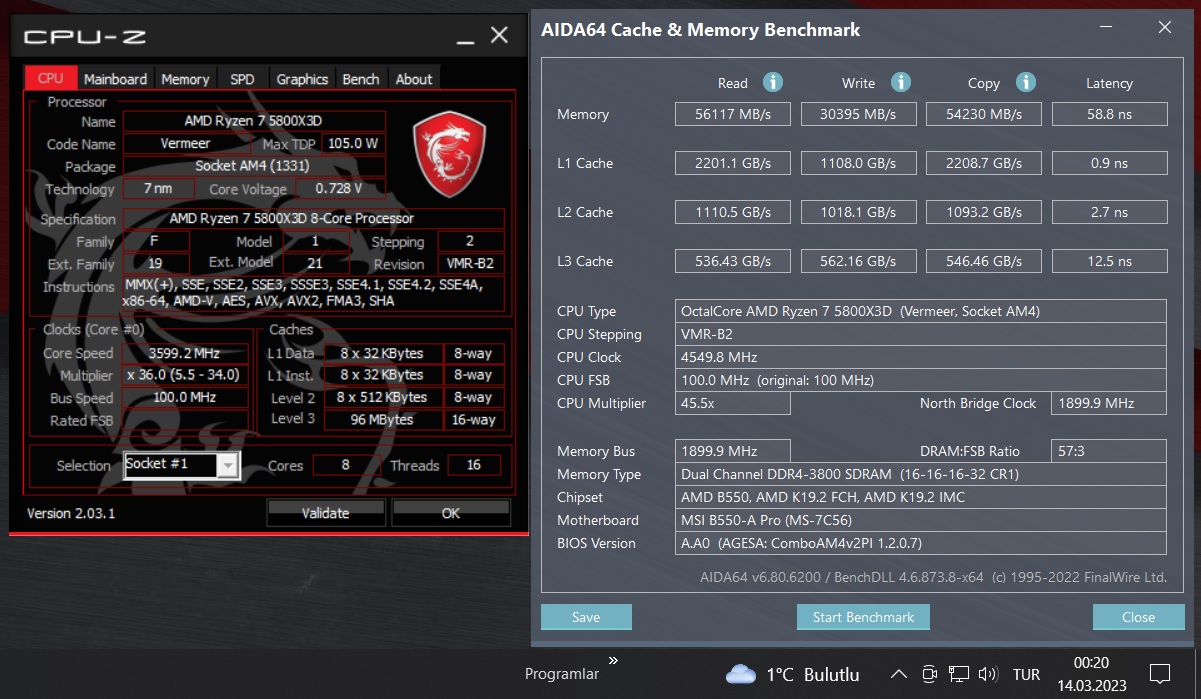The height and width of the screenshot is (699, 1201).
Task: Click the Save button in AIDA64
Action: point(586,617)
